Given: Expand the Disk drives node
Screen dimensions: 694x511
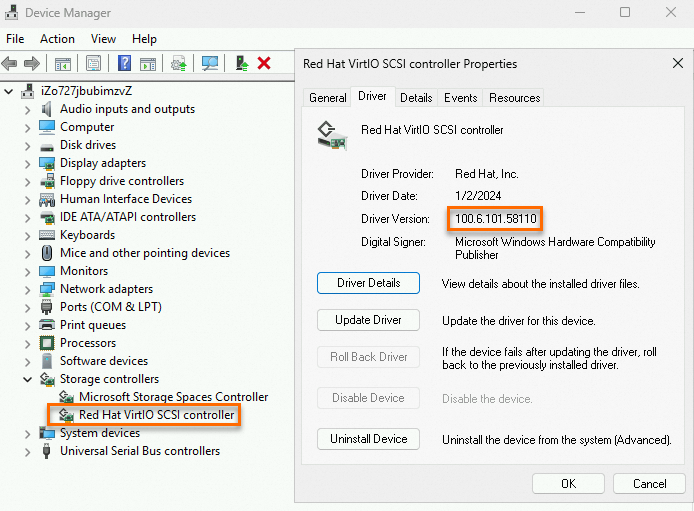Looking at the screenshot, I should [27, 146].
